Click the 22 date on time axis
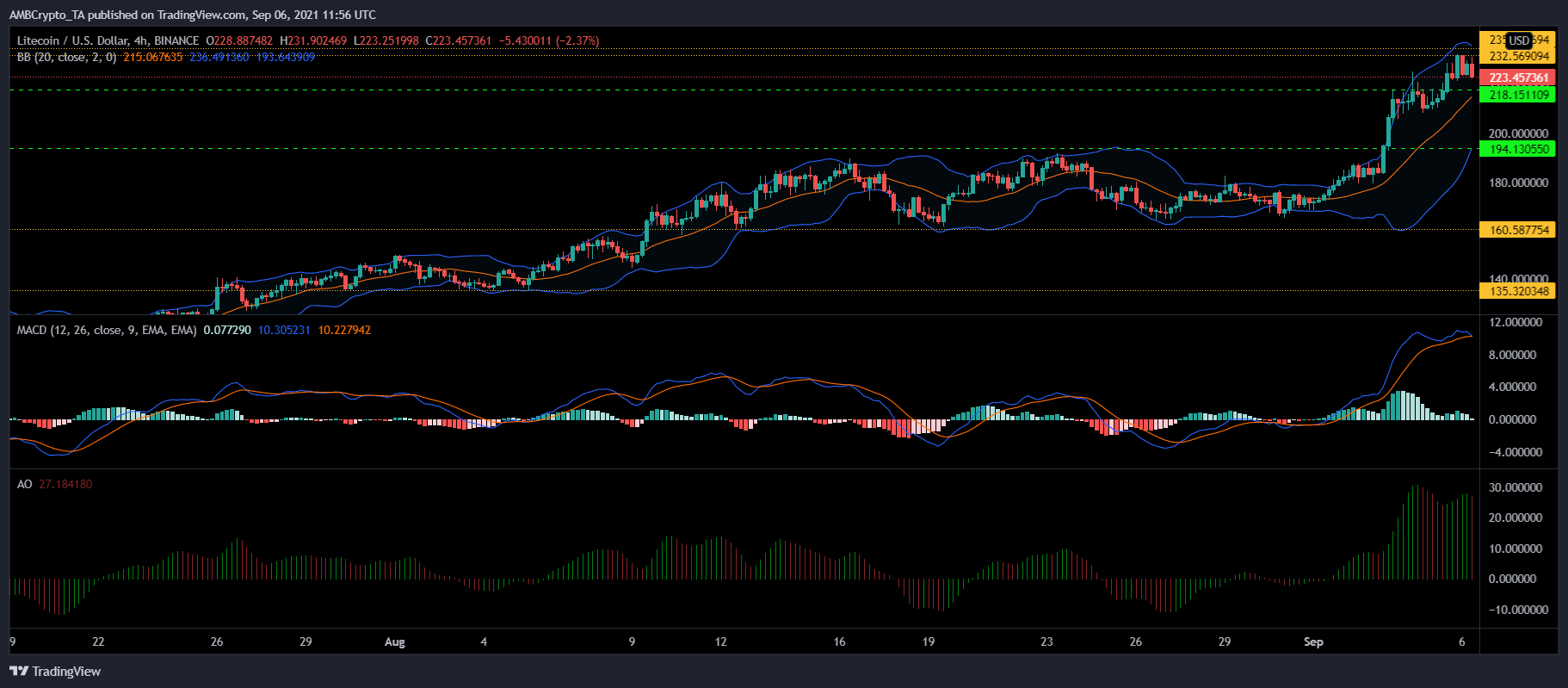Image resolution: width=1568 pixels, height=688 pixels. click(x=98, y=642)
